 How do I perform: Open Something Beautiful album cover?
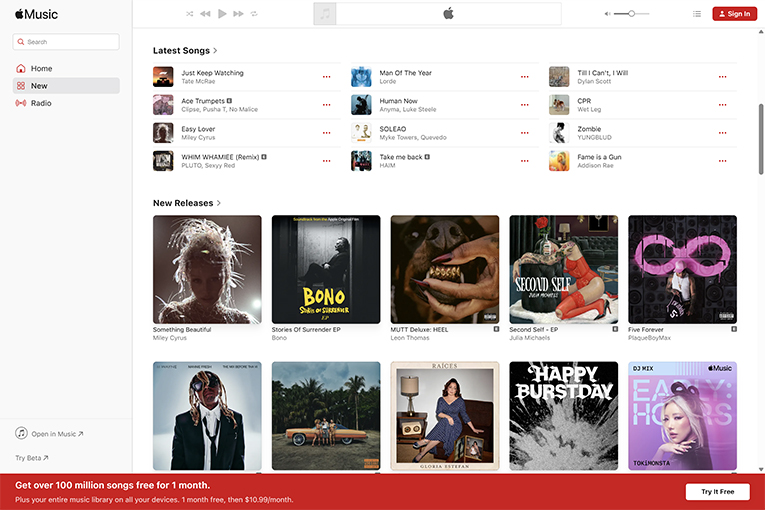207,269
